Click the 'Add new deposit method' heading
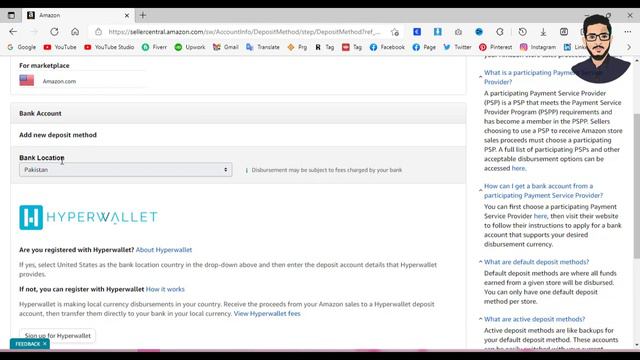640x360 pixels. click(x=58, y=135)
